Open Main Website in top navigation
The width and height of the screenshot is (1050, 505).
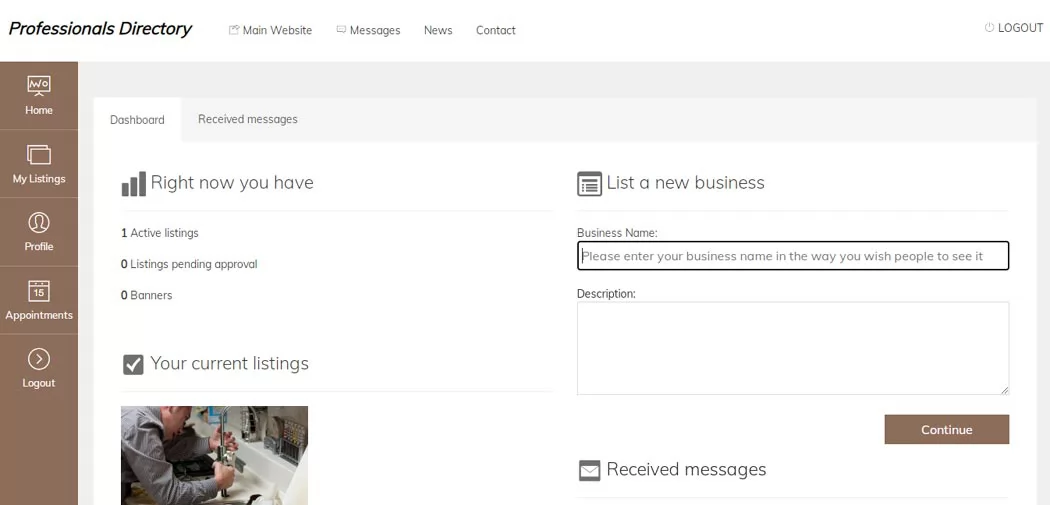pyautogui.click(x=277, y=30)
